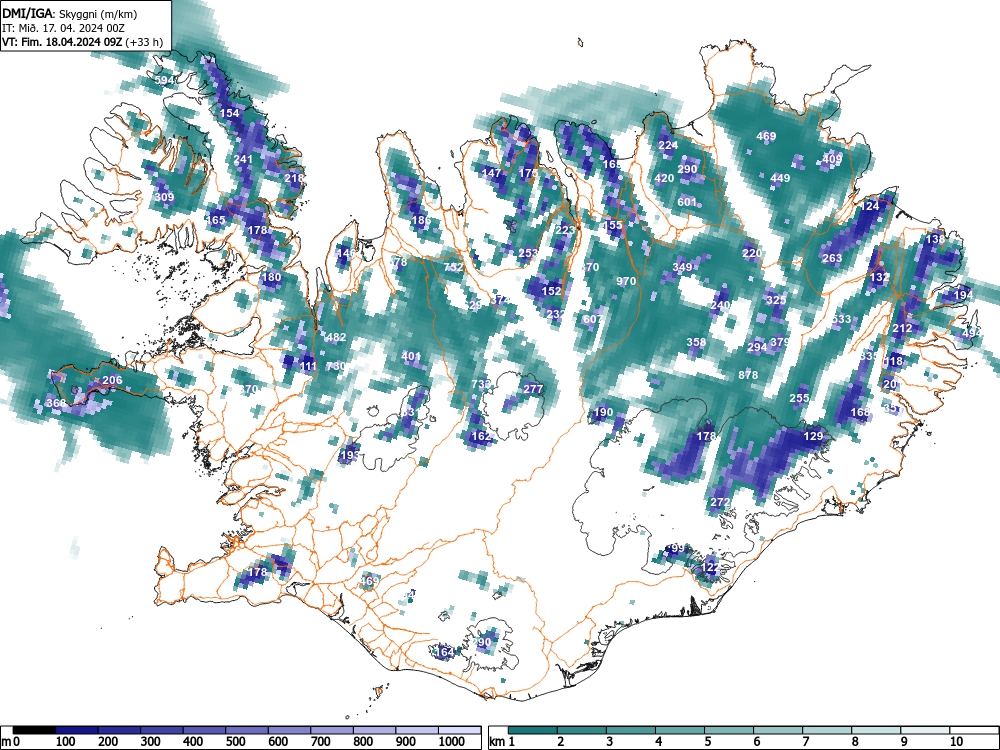
Task: Click the visibility value 124 on the map
Action: (869, 206)
